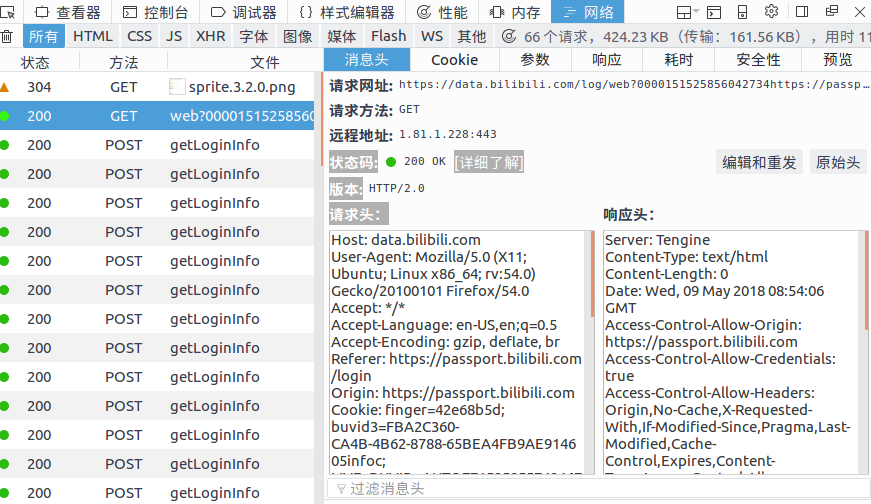Open the Cookie tab

(x=454, y=59)
